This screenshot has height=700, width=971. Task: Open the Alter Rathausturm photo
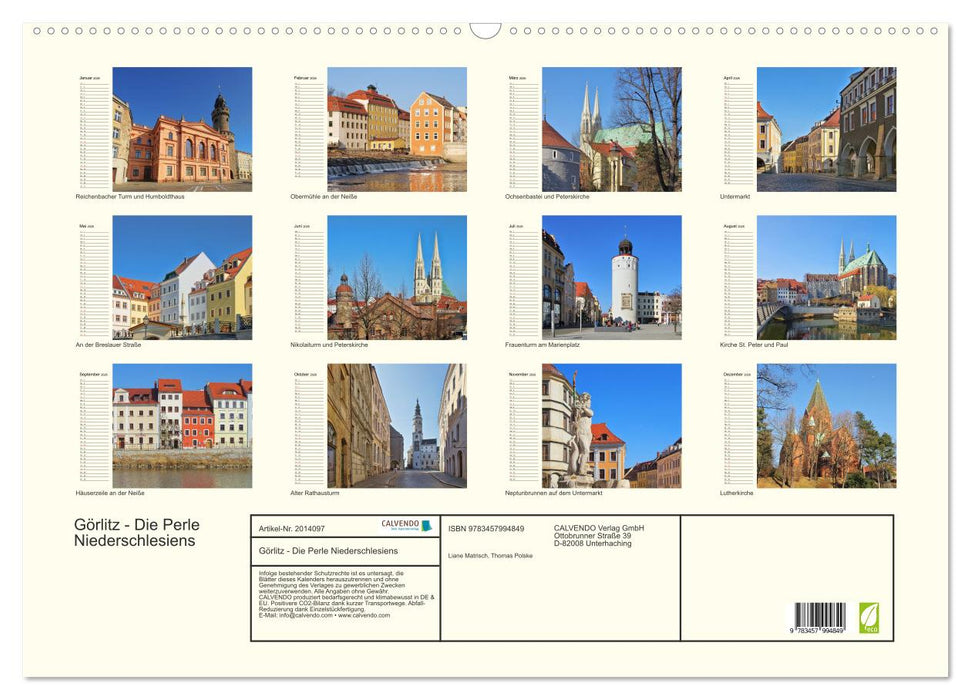tap(396, 425)
